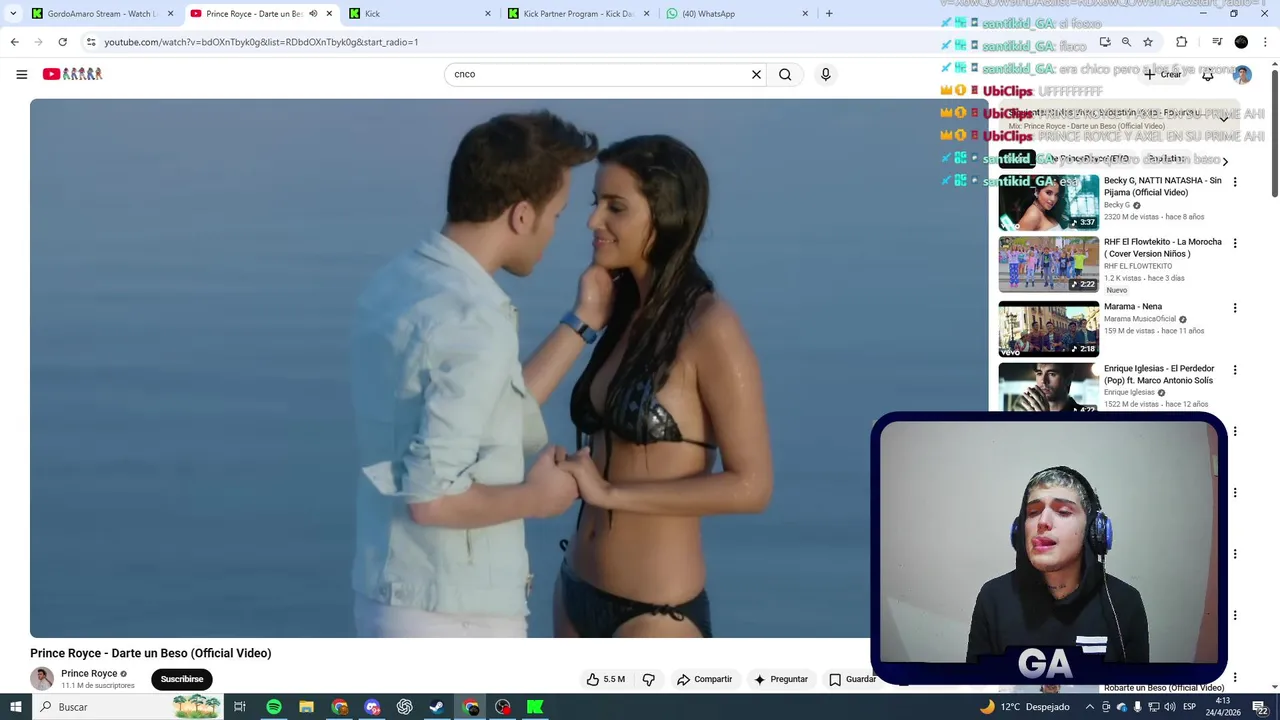This screenshot has height=720, width=1280.
Task: Show hidden system tray icons chevron
Action: [x=1090, y=707]
